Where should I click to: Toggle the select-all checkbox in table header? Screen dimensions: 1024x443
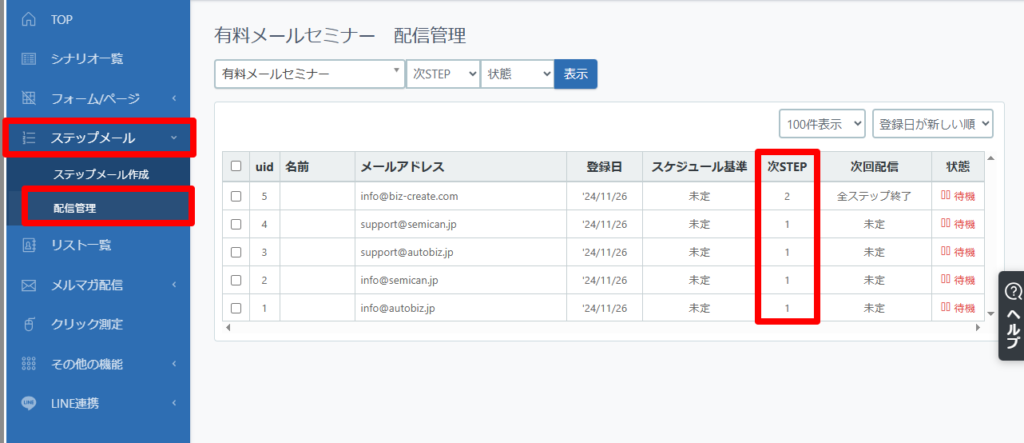(x=236, y=167)
